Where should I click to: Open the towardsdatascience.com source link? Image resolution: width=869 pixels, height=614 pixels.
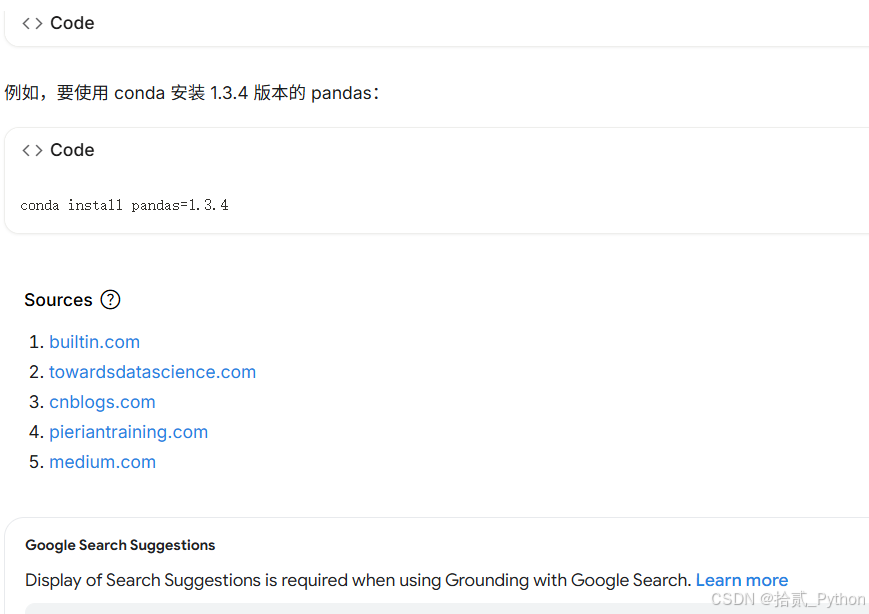tap(152, 372)
